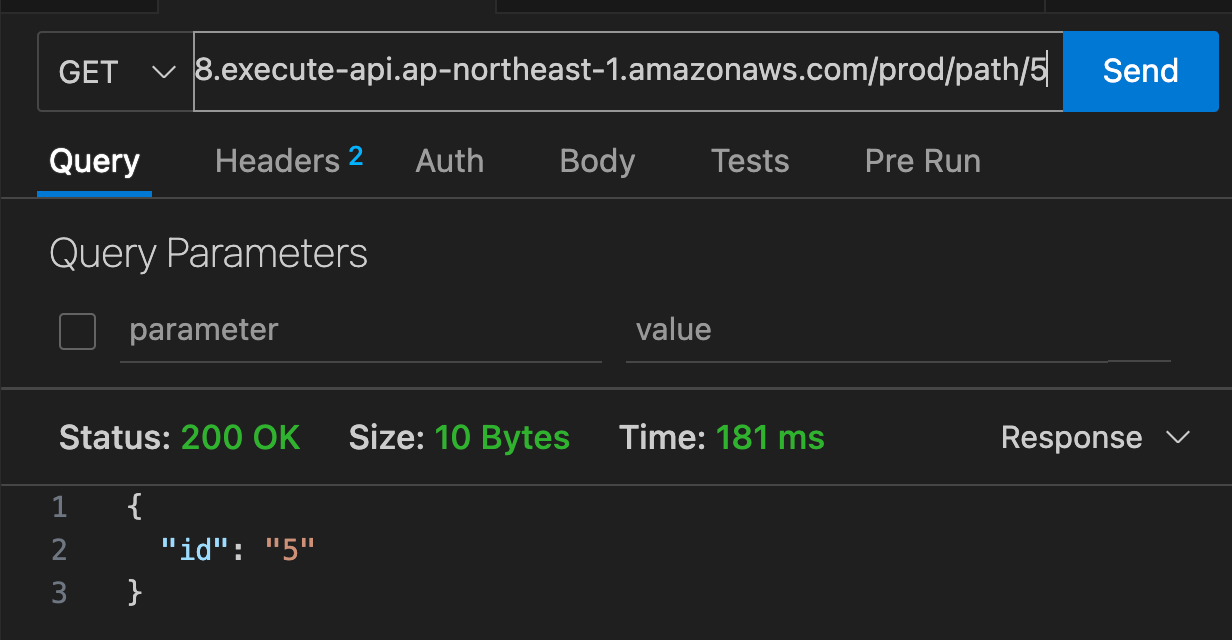This screenshot has width=1232, height=640.
Task: Select the Pre Run tab
Action: tap(923, 161)
